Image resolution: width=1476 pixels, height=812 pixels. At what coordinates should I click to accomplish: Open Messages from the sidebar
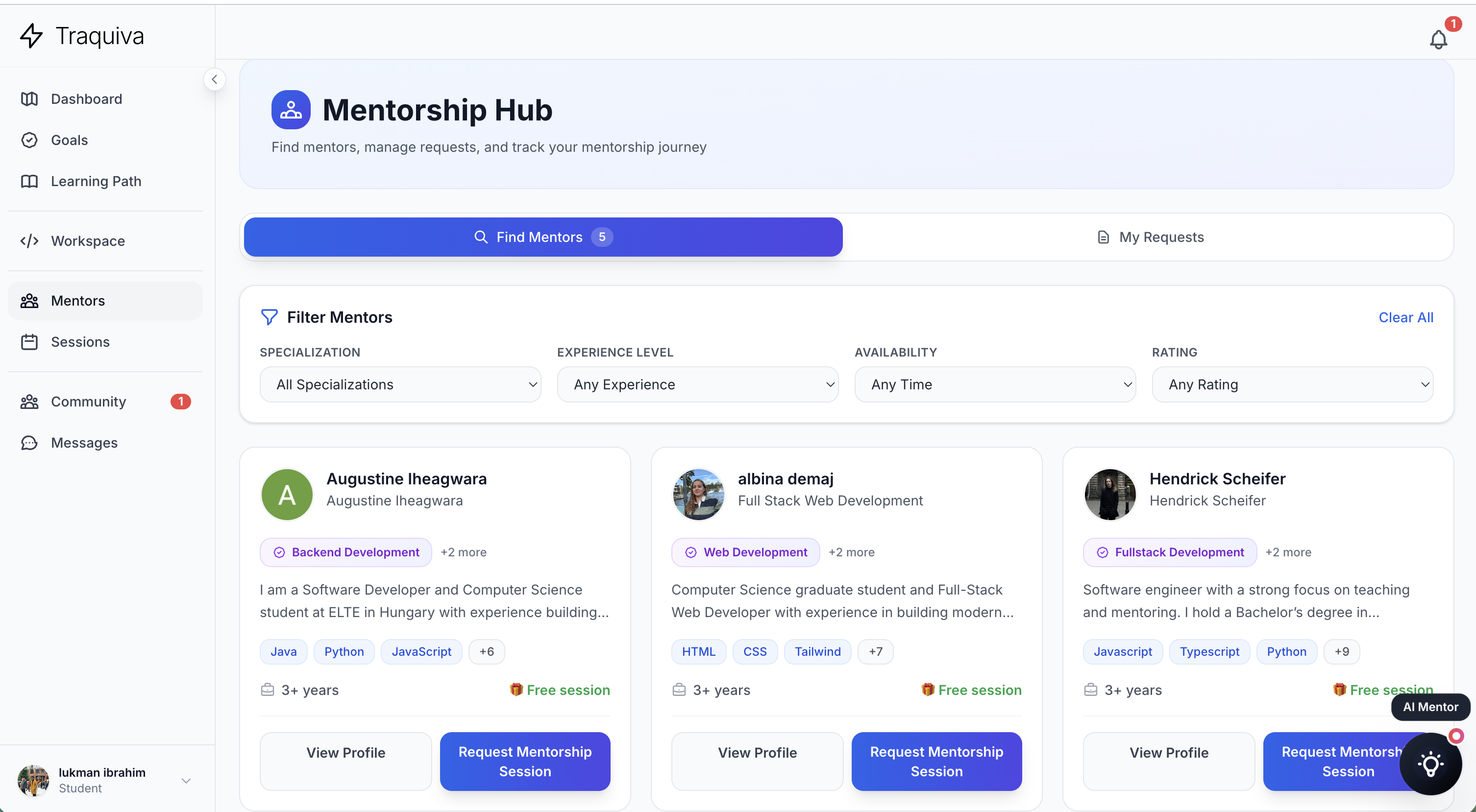point(84,442)
